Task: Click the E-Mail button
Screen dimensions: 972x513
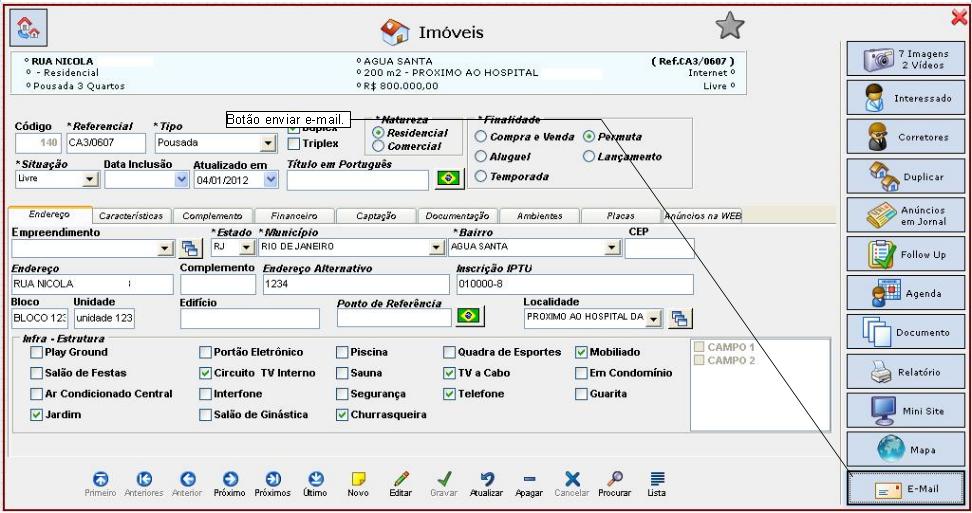Action: pos(906,488)
